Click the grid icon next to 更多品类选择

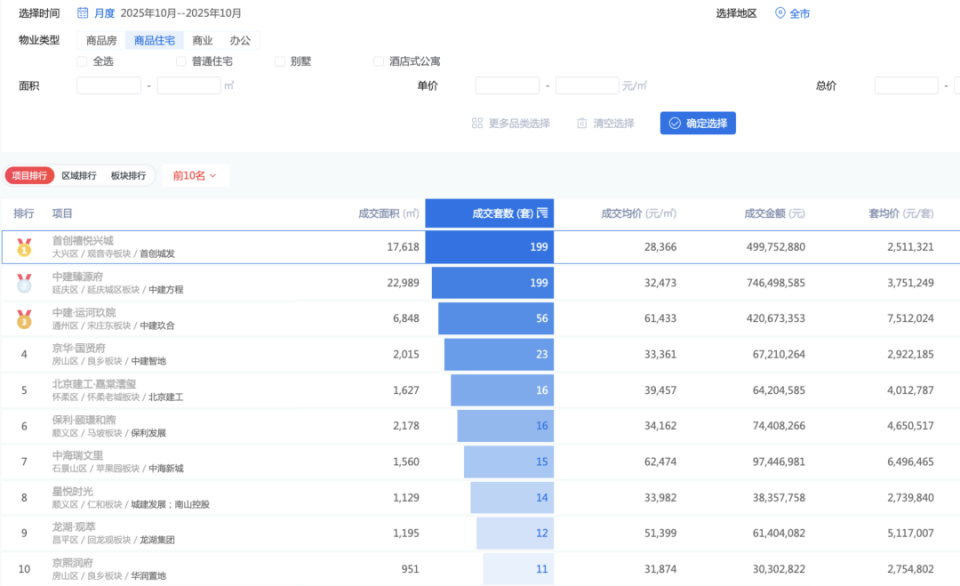[477, 123]
